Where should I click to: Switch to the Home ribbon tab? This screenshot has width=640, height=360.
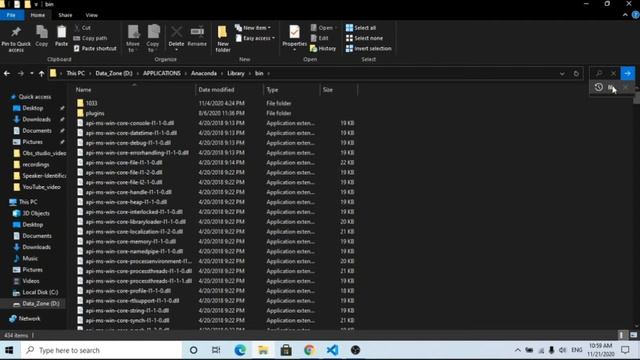38,15
